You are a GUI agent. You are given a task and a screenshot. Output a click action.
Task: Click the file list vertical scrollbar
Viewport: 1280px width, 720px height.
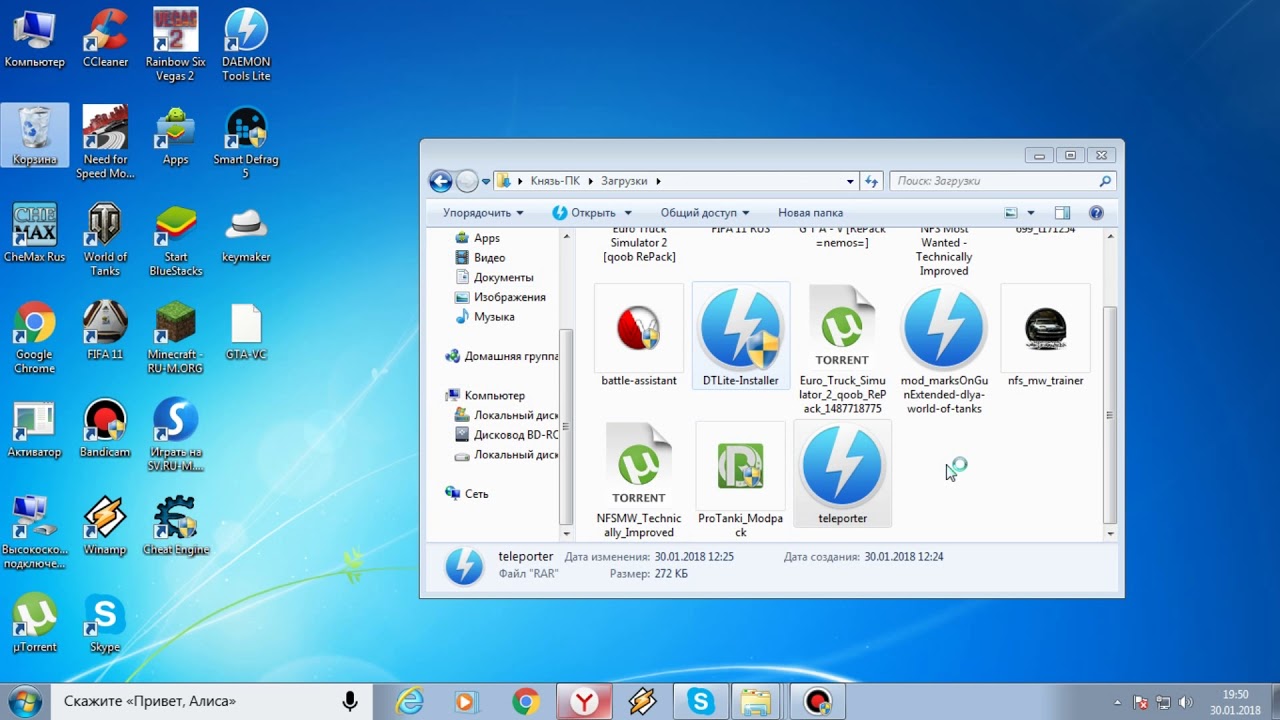[1110, 415]
